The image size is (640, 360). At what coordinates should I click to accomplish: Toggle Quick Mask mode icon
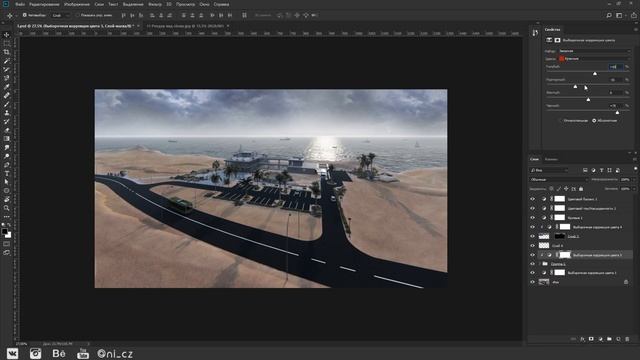tap(7, 244)
